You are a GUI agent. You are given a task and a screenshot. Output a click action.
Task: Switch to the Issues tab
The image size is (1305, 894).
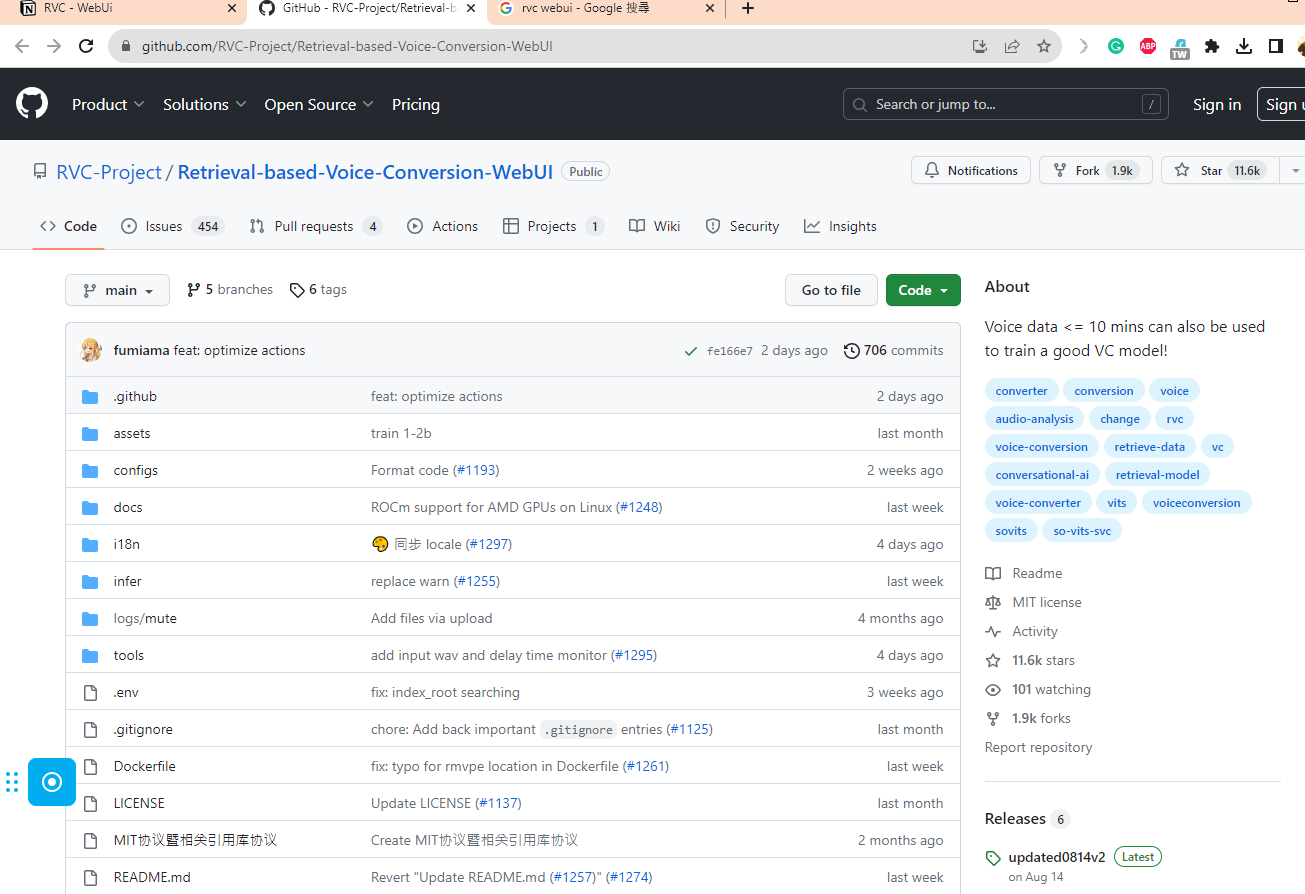point(172,226)
